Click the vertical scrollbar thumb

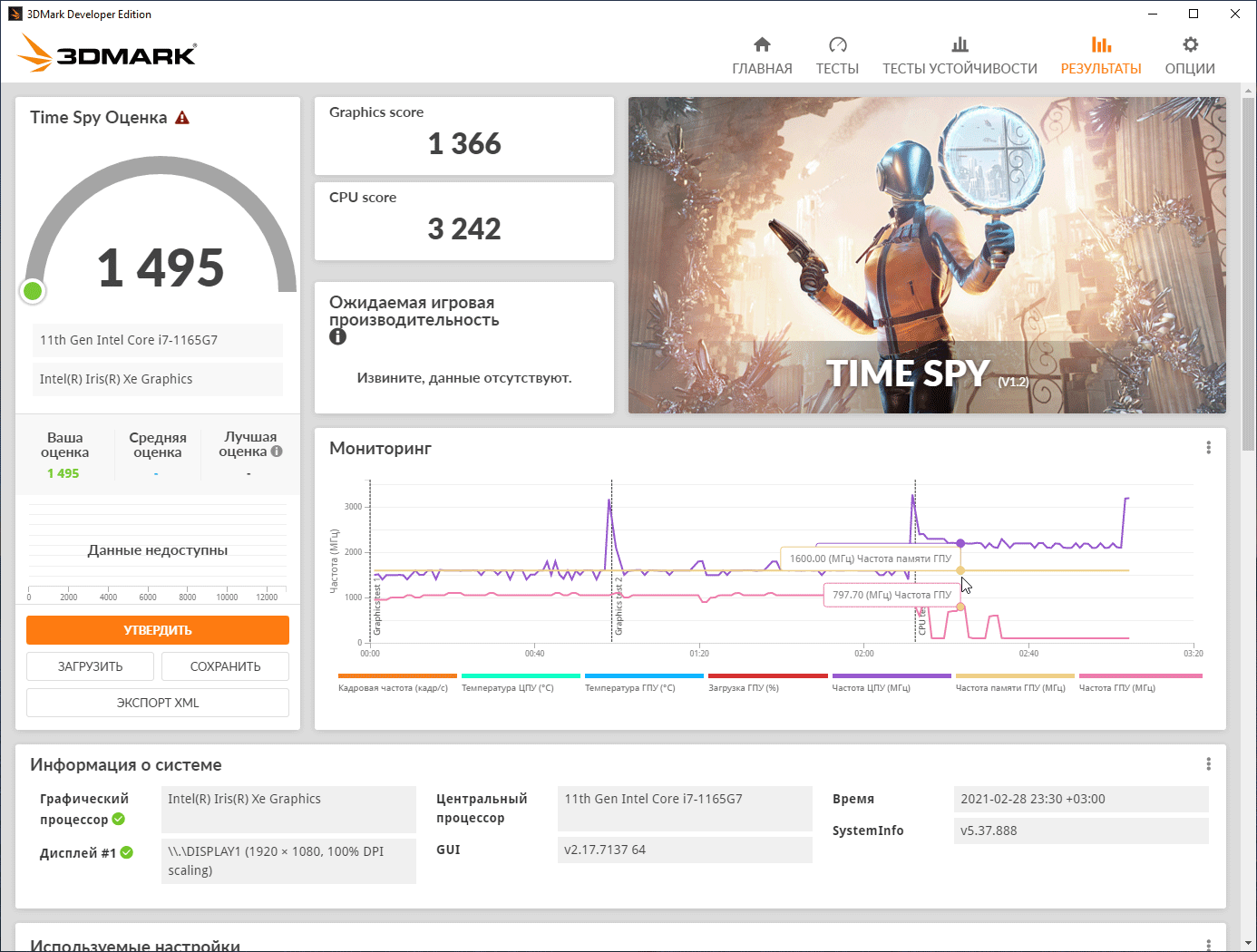1249,274
